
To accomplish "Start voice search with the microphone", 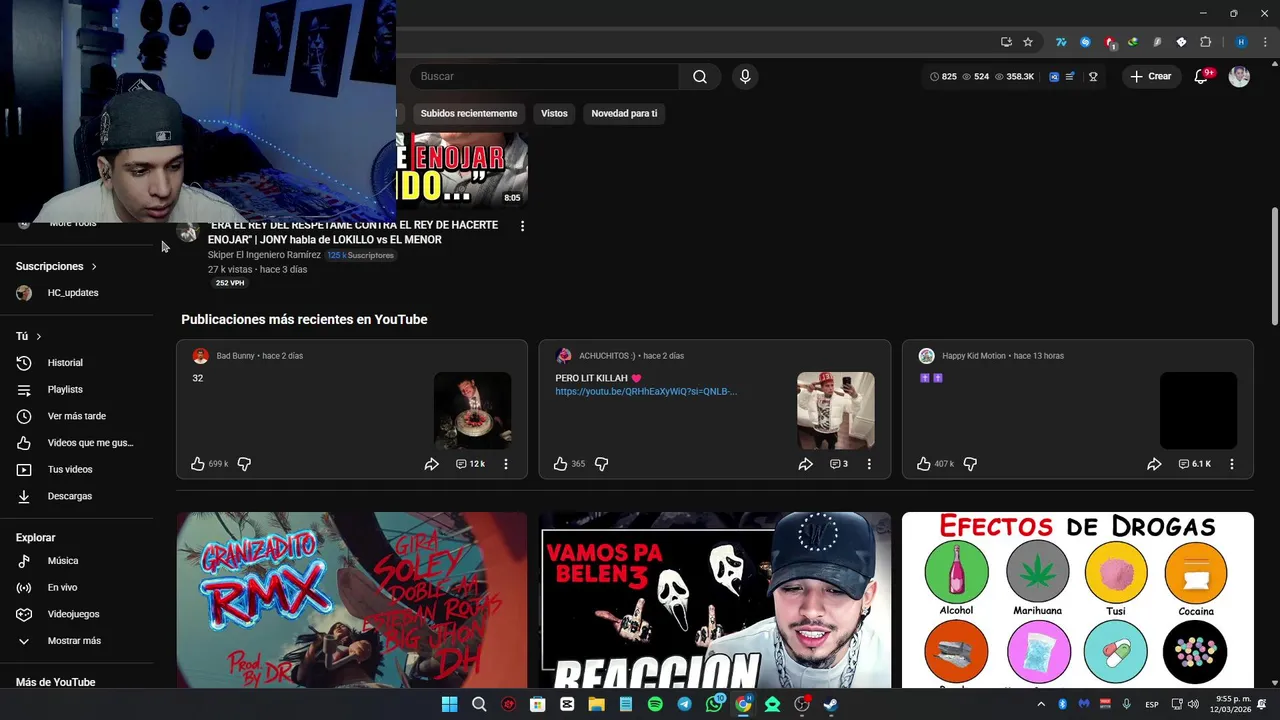I will pos(744,76).
